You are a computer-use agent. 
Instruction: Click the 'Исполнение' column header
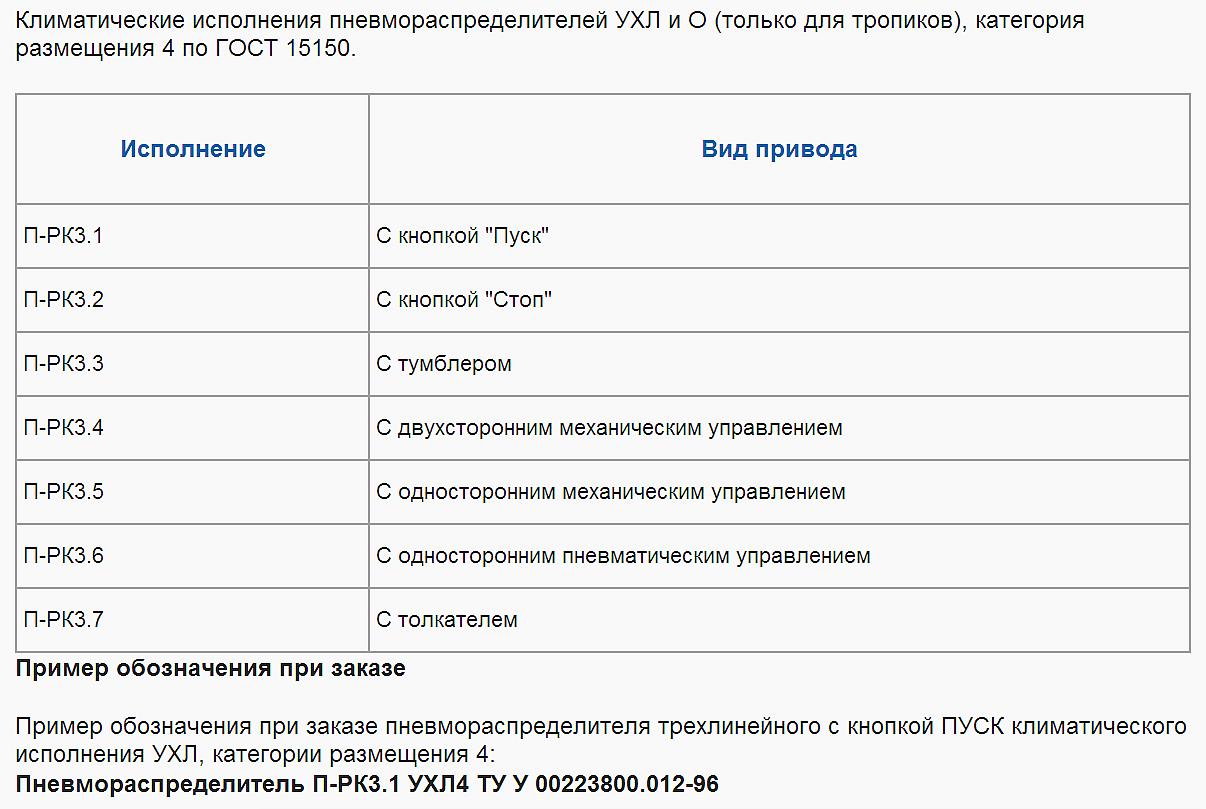point(193,149)
